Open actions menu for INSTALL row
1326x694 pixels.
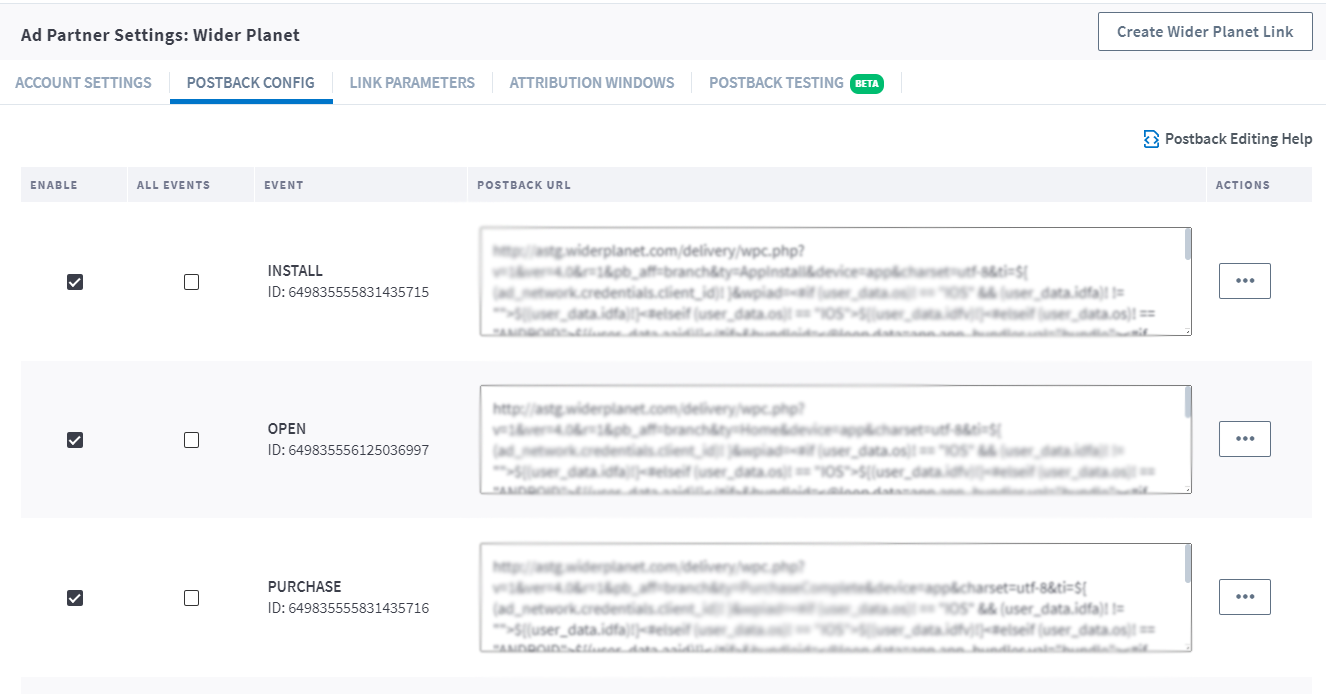[1245, 281]
